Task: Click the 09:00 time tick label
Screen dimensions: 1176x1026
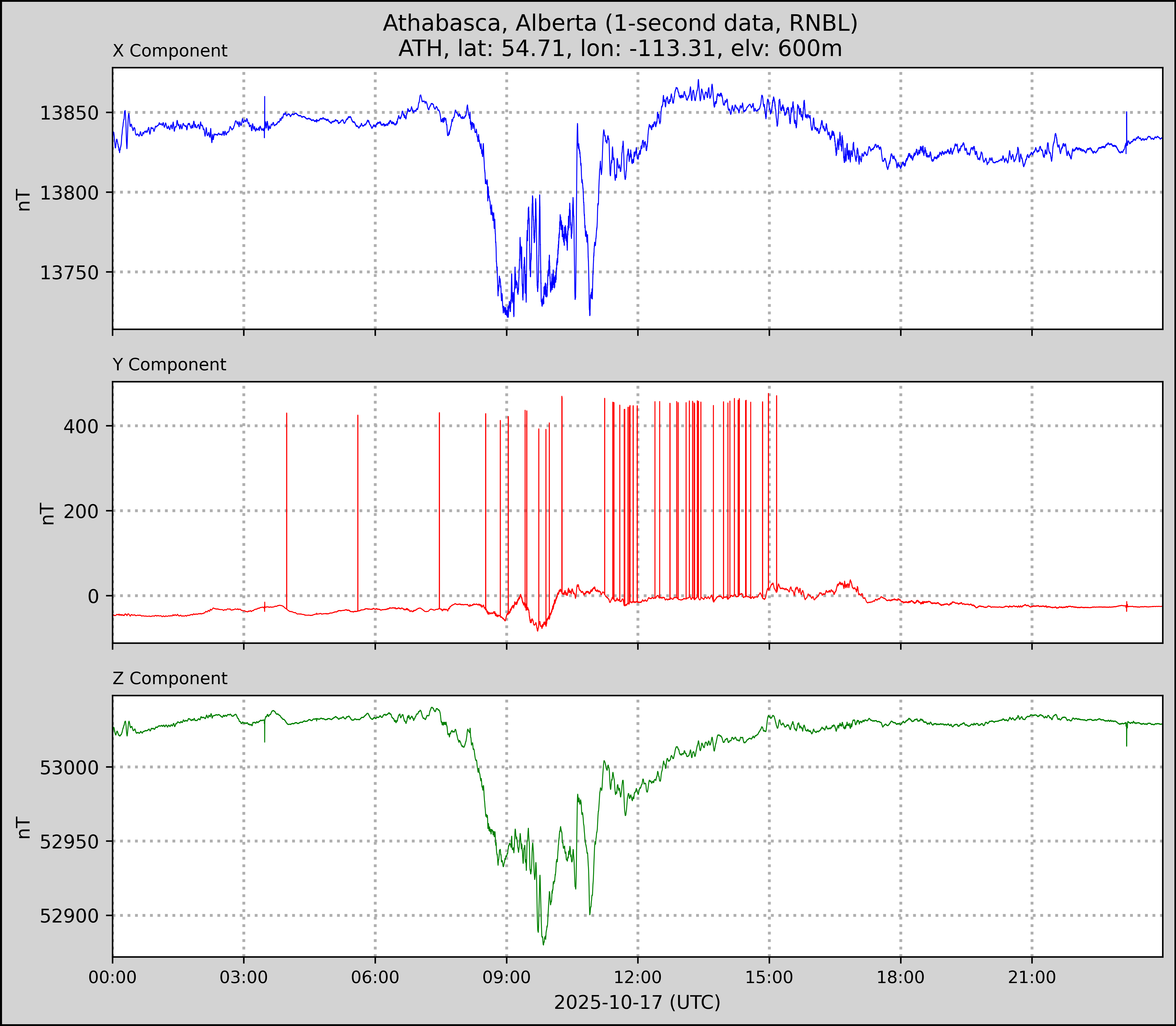Action: click(x=506, y=977)
